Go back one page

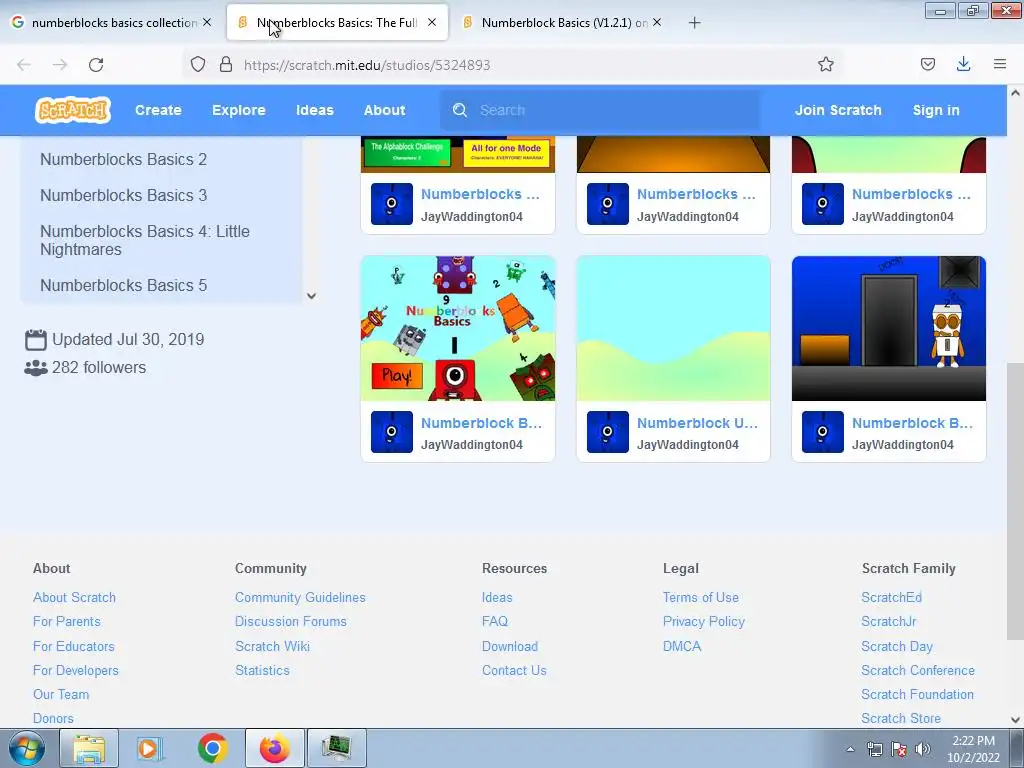pos(24,65)
